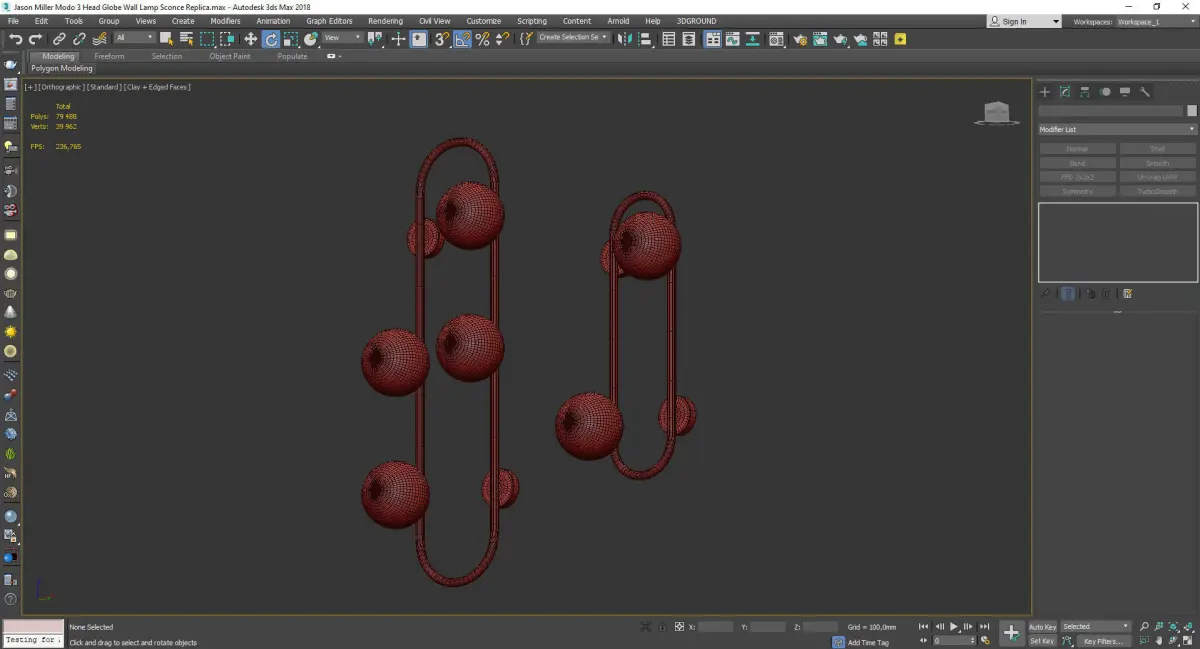Open the Modifier List dropdown
Viewport: 1200px width, 649px height.
point(1117,129)
